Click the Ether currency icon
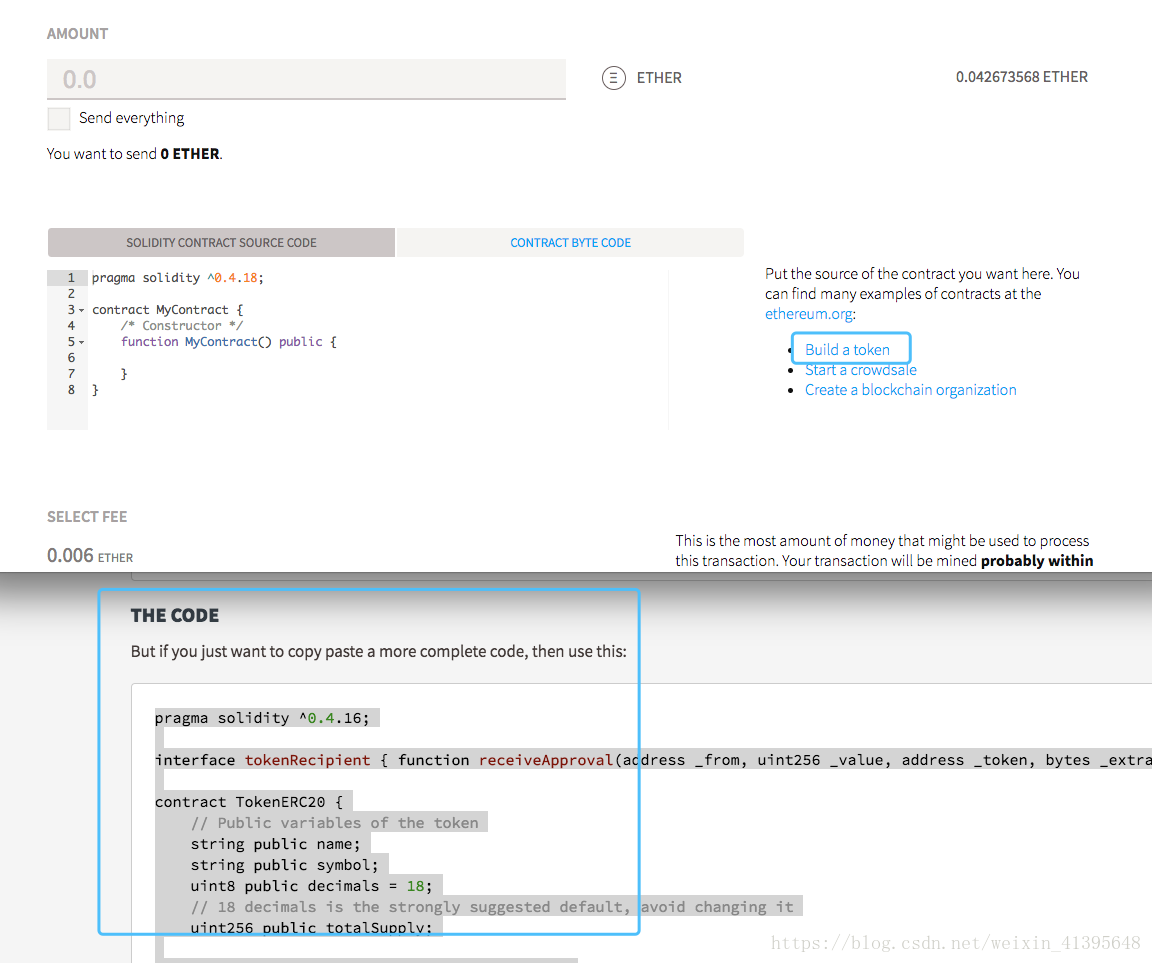1152x963 pixels. pos(613,78)
